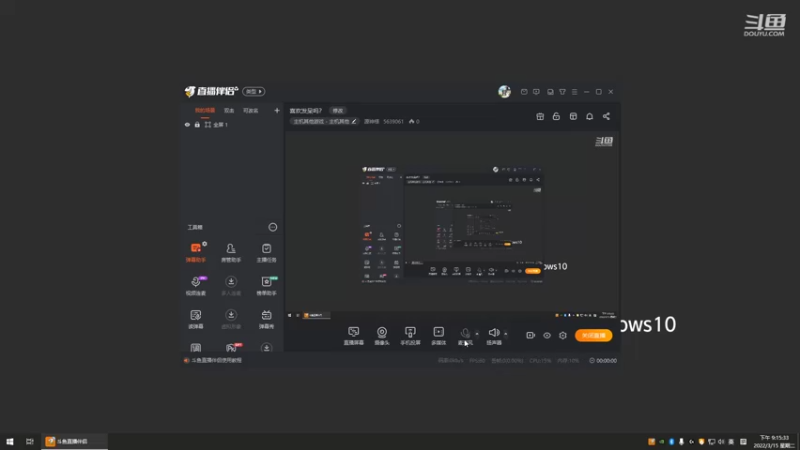Open the mail icon in title bar
The width and height of the screenshot is (800, 450).
coord(524,92)
